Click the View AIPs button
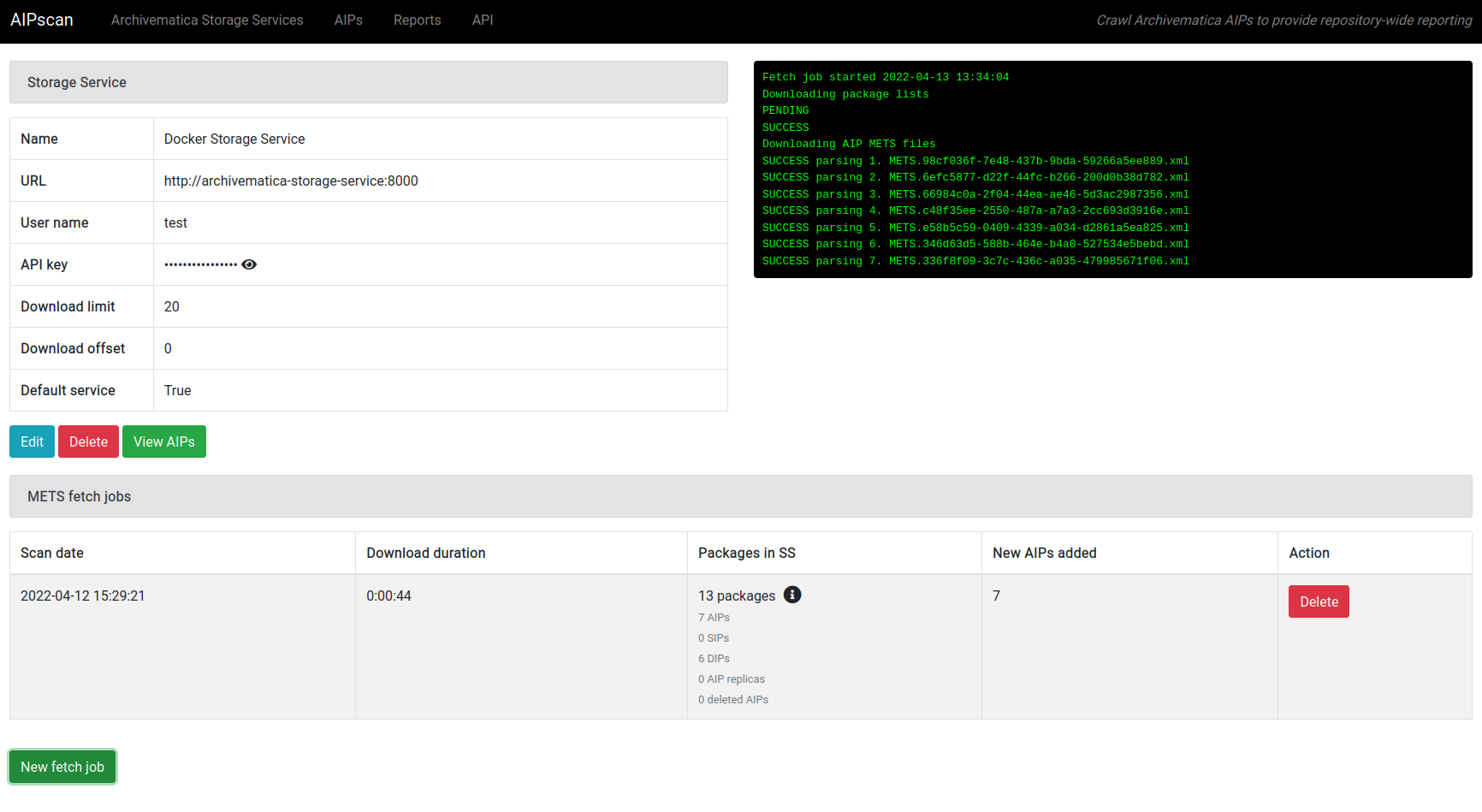This screenshot has width=1482, height=812. click(164, 442)
